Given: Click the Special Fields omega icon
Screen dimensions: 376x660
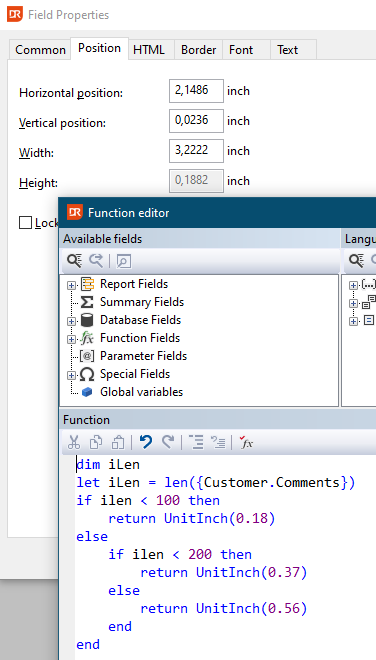Looking at the screenshot, I should (87, 375).
